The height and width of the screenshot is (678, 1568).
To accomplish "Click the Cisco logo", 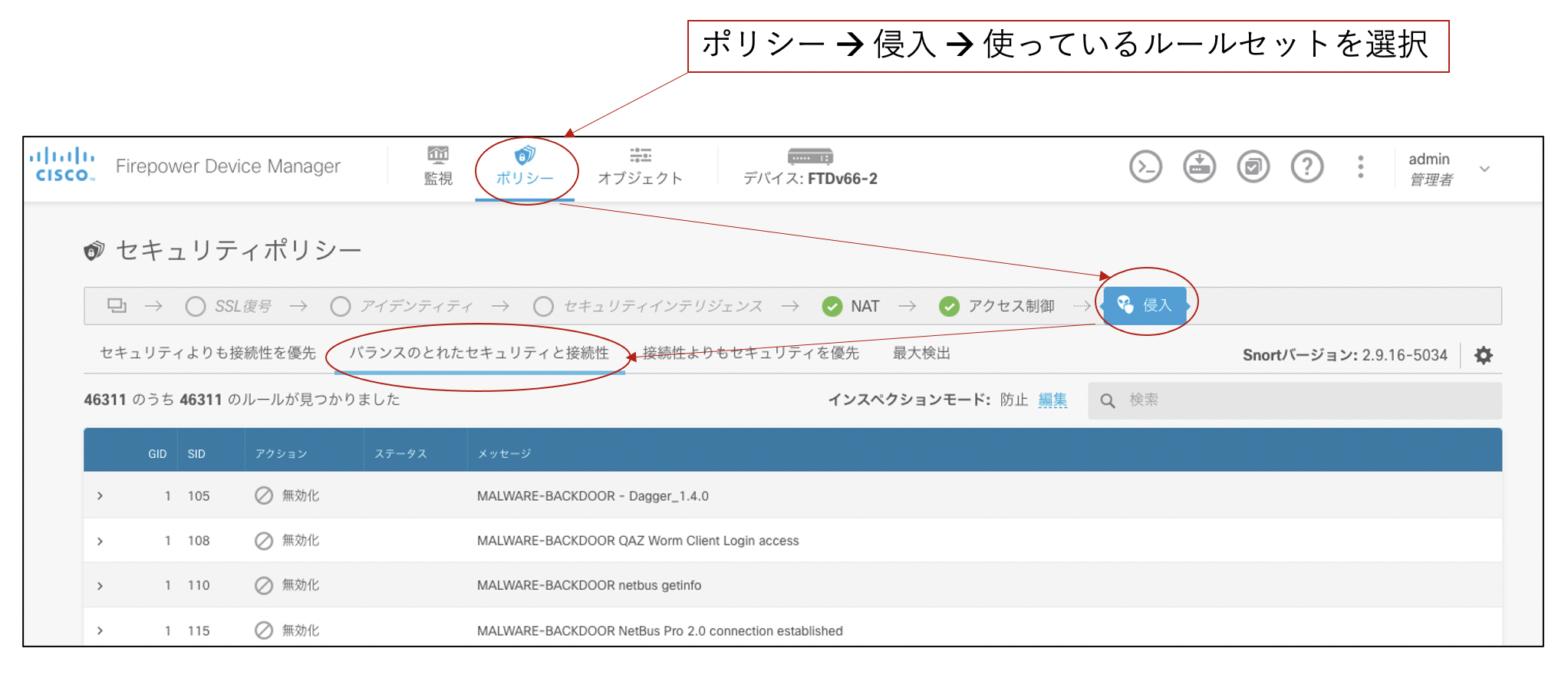I will click(62, 166).
